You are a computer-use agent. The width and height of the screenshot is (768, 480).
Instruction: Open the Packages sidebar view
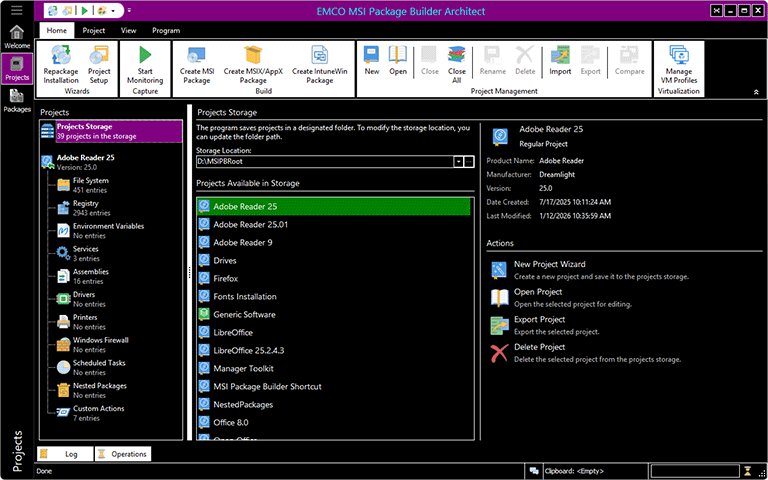pos(16,100)
